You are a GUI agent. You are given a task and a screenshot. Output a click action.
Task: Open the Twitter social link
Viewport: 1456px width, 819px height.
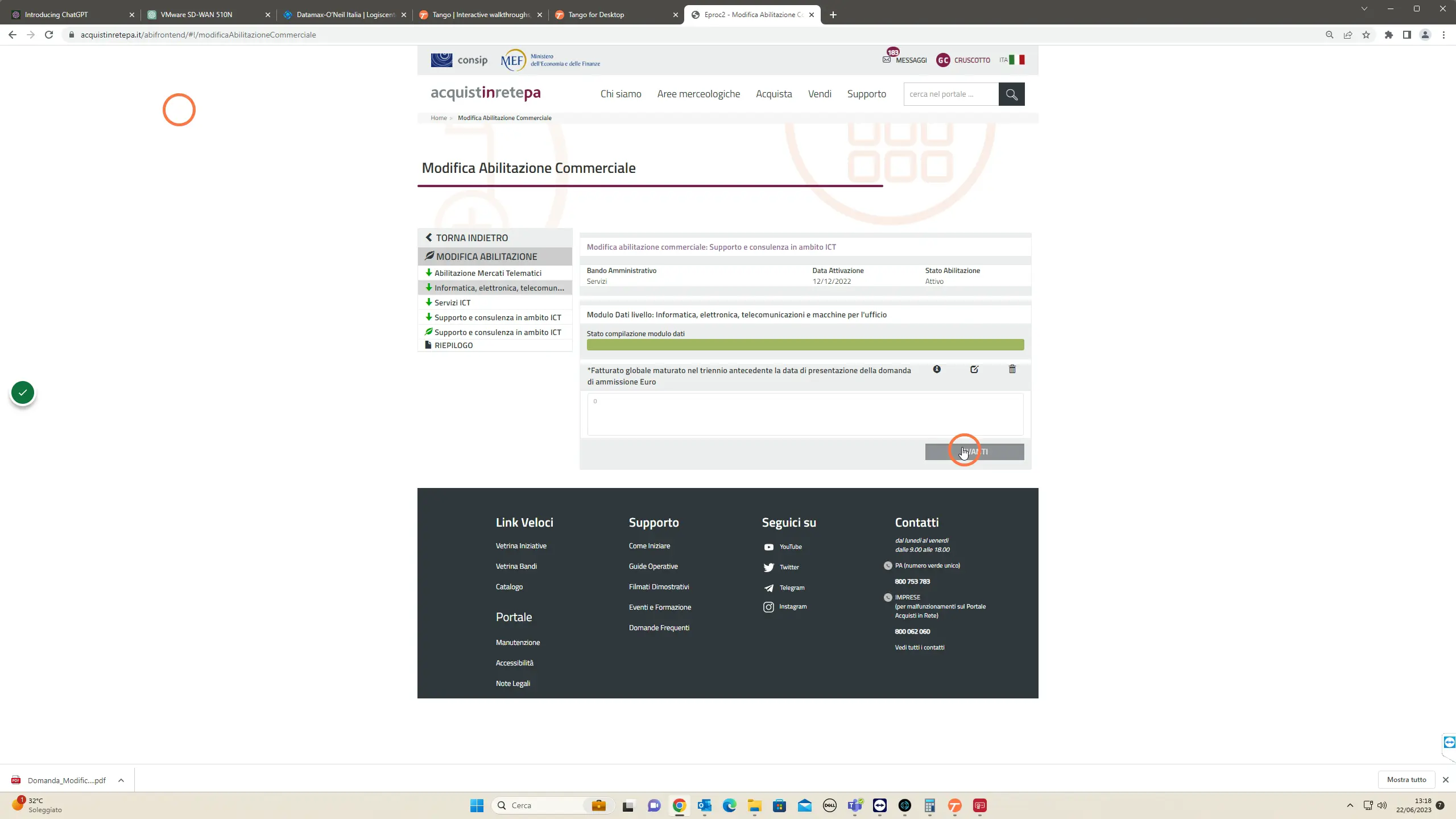(x=781, y=567)
